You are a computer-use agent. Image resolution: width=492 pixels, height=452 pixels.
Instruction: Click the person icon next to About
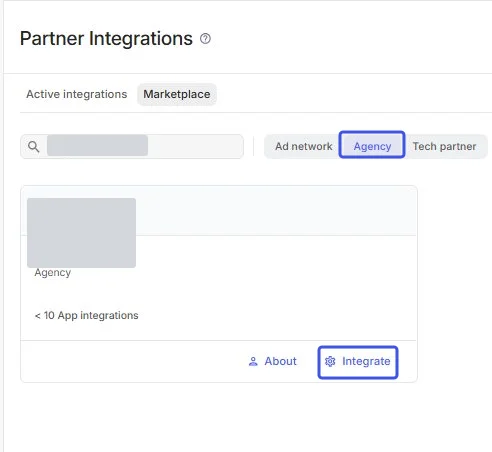[x=253, y=362]
